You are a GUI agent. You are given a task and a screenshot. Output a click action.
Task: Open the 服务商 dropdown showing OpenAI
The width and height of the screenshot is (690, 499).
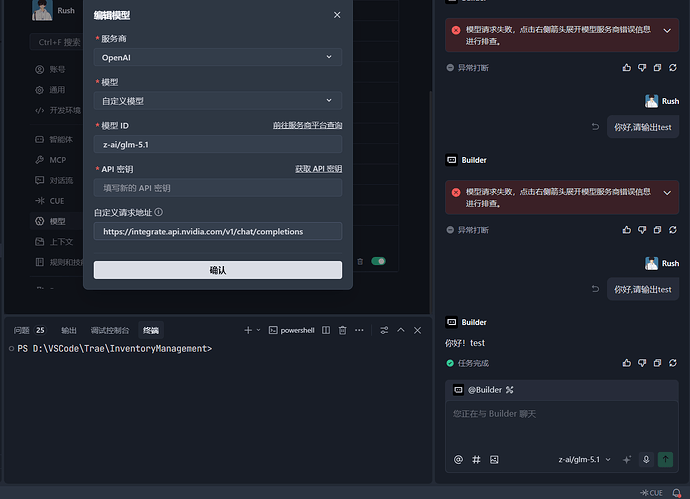pyautogui.click(x=218, y=57)
